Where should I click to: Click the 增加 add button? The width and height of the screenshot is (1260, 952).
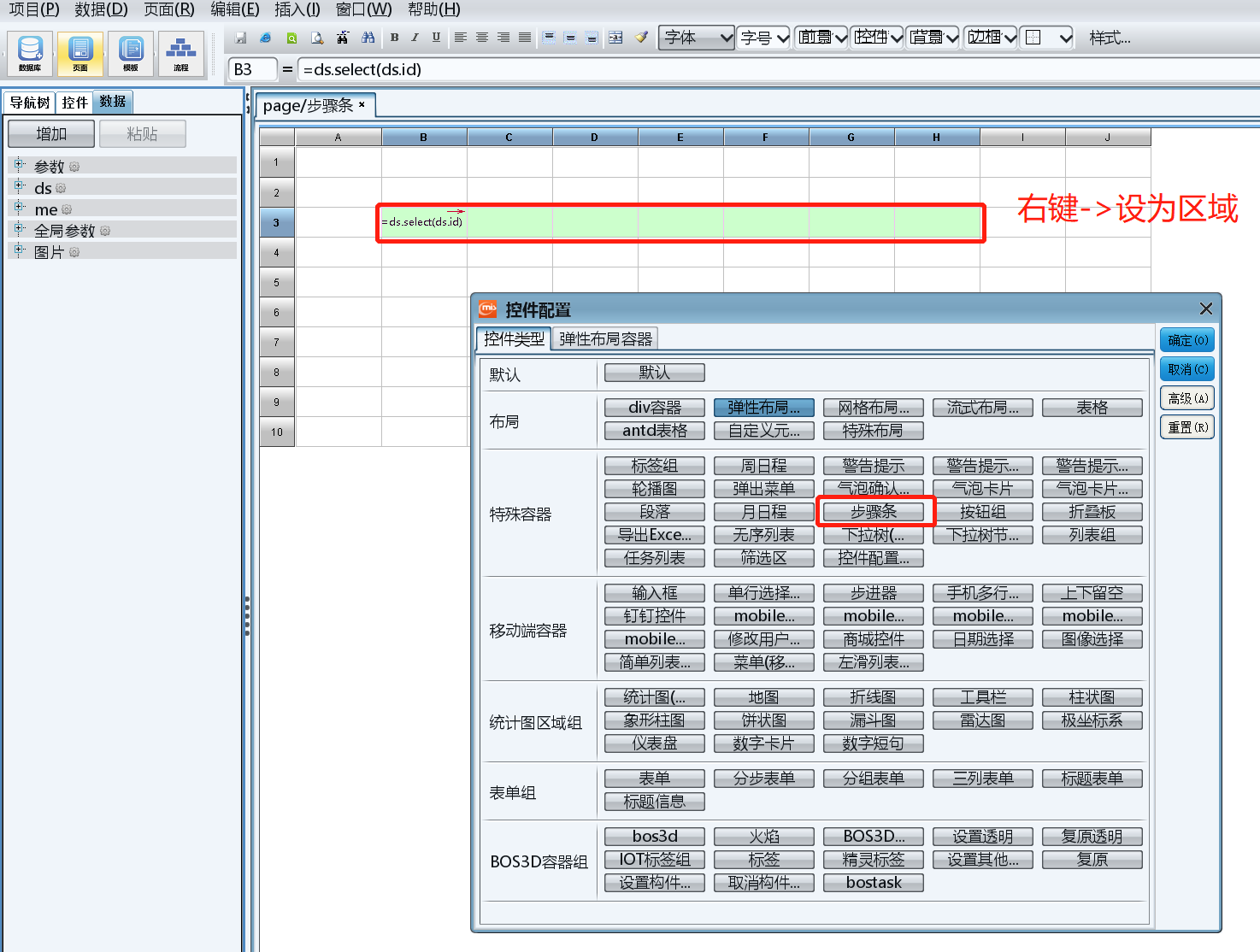[51, 134]
